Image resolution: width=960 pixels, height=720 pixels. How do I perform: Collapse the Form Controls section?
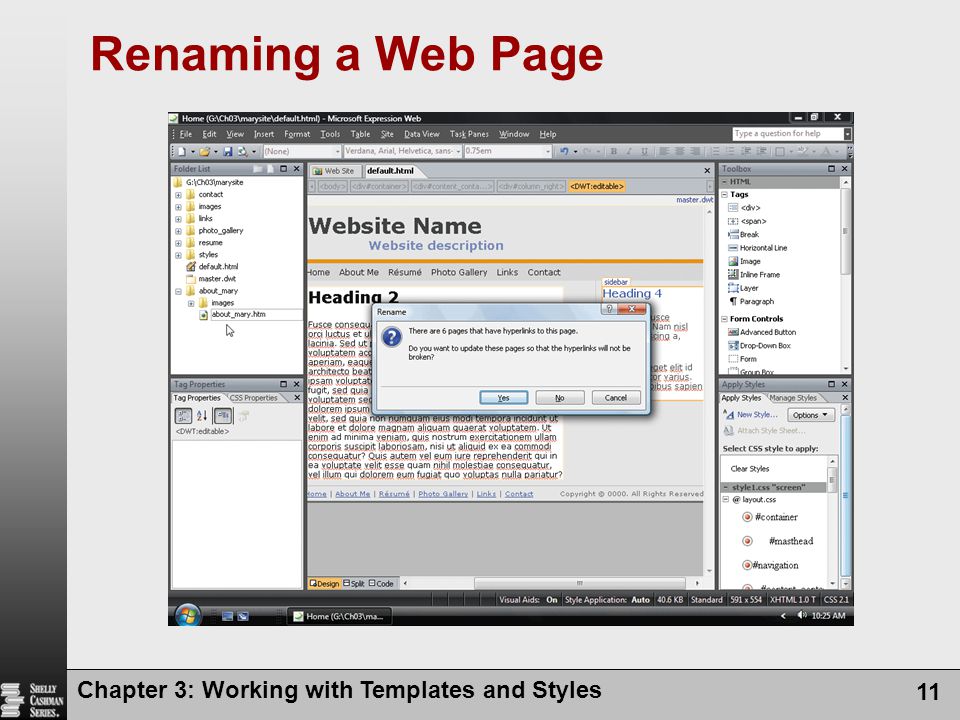(724, 319)
